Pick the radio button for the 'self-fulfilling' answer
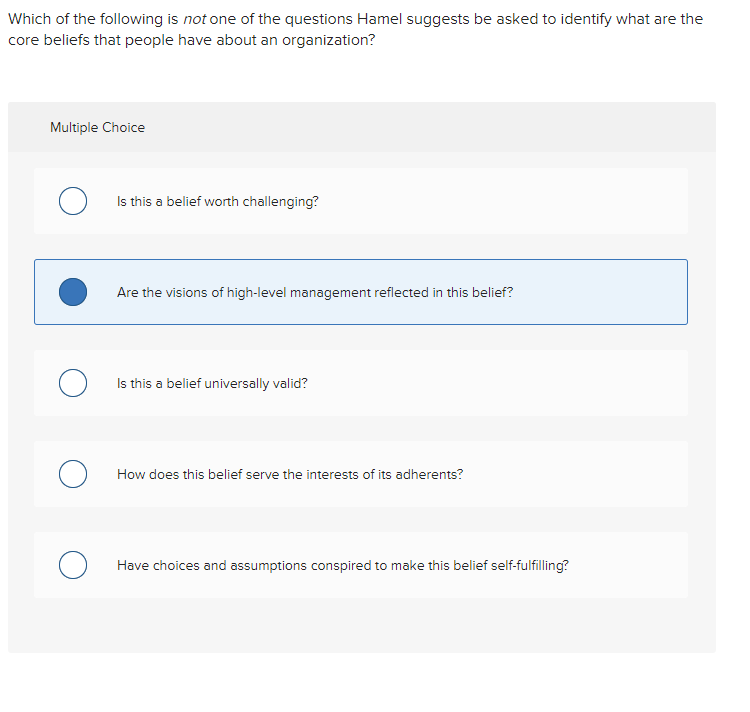This screenshot has height=712, width=750. 72,565
